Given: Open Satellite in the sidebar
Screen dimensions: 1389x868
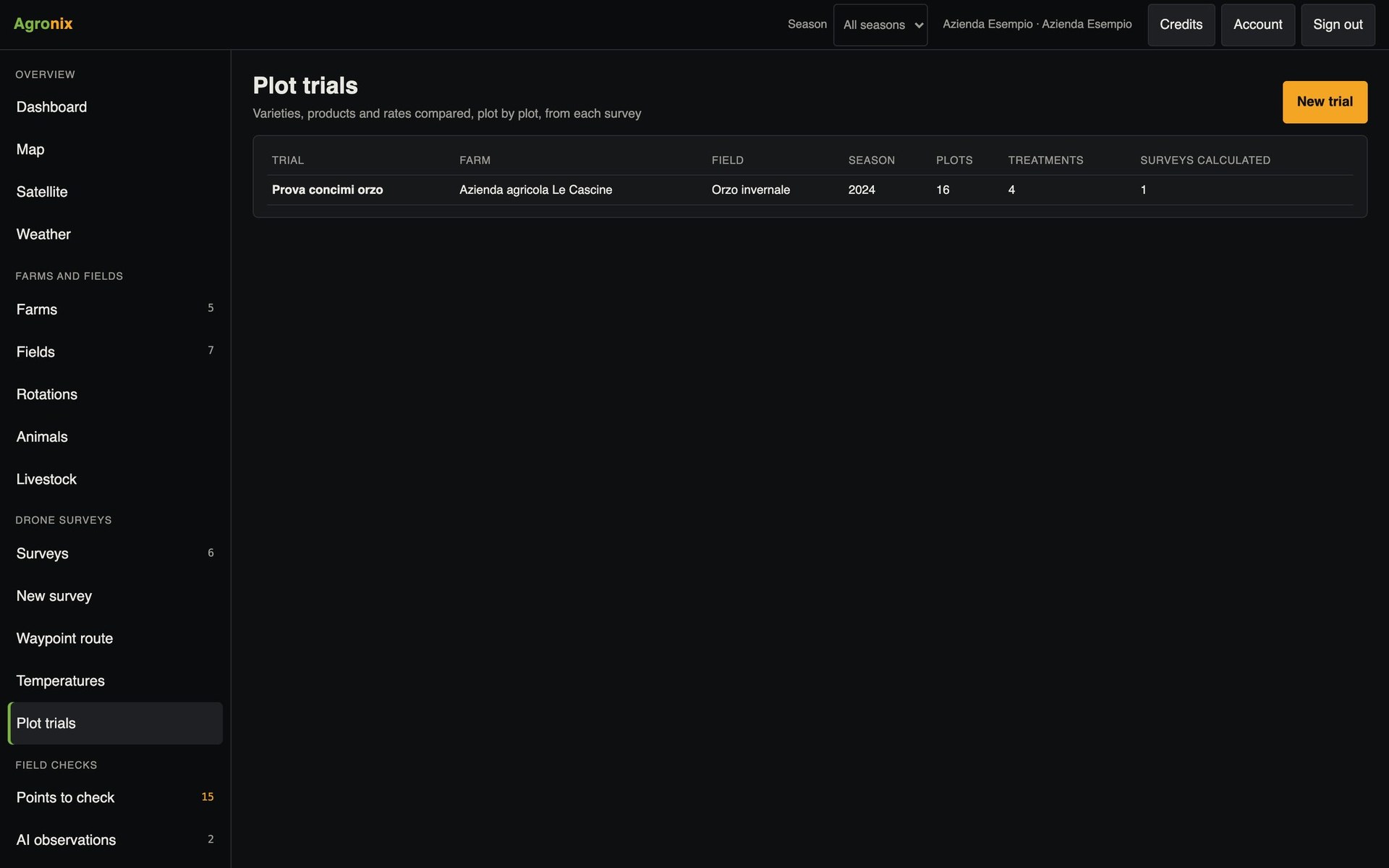Looking at the screenshot, I should (x=115, y=192).
